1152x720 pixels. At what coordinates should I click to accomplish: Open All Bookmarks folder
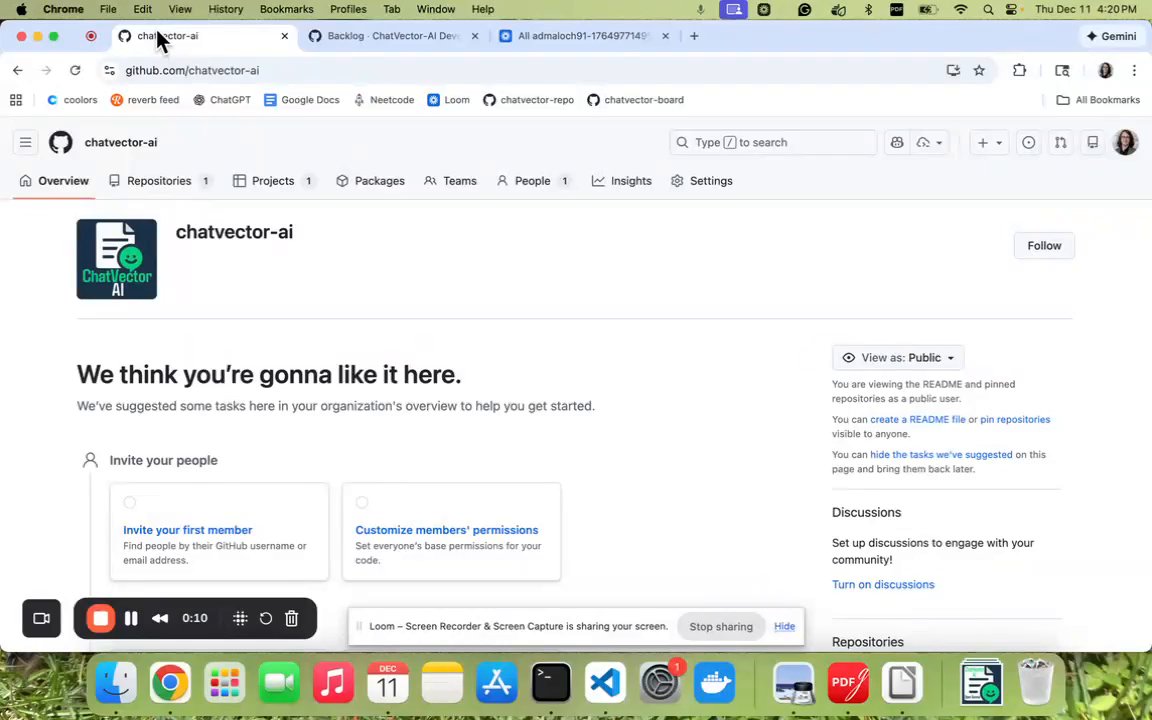1098,100
